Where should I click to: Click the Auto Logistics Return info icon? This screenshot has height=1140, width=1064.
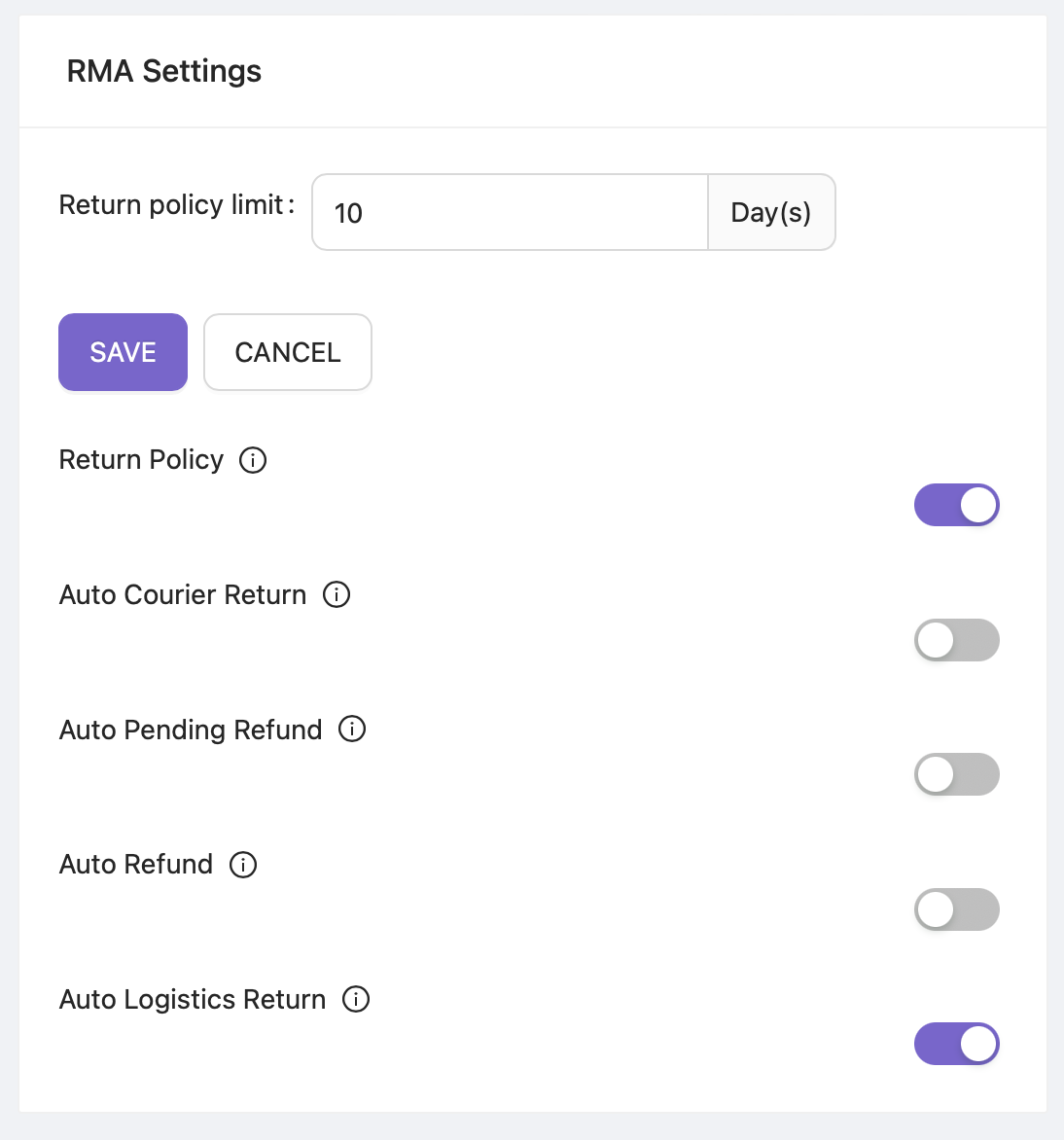tap(356, 999)
